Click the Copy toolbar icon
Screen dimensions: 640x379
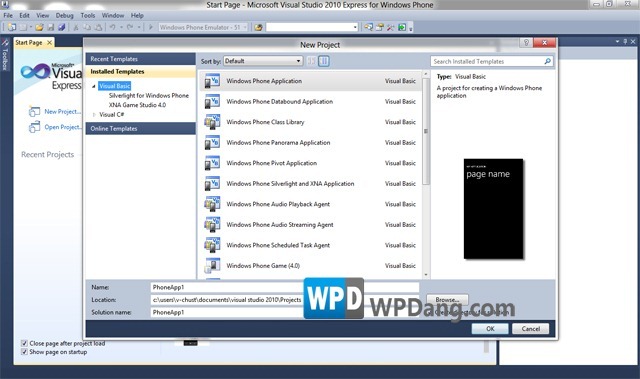pos(87,27)
